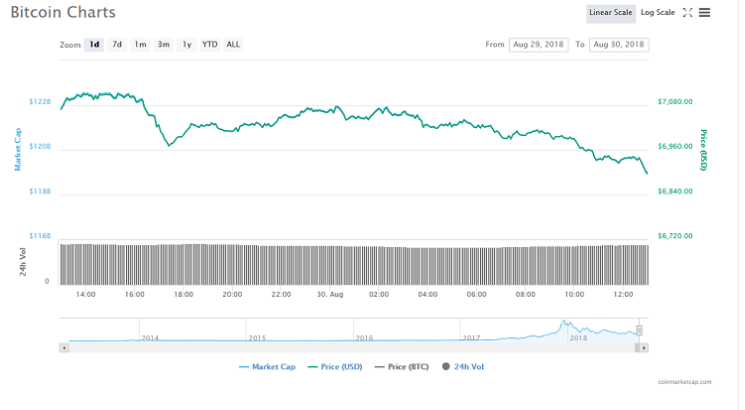Image resolution: width=745 pixels, height=410 pixels.
Task: Click the $6,840.00 price axis label
Action: pos(675,191)
